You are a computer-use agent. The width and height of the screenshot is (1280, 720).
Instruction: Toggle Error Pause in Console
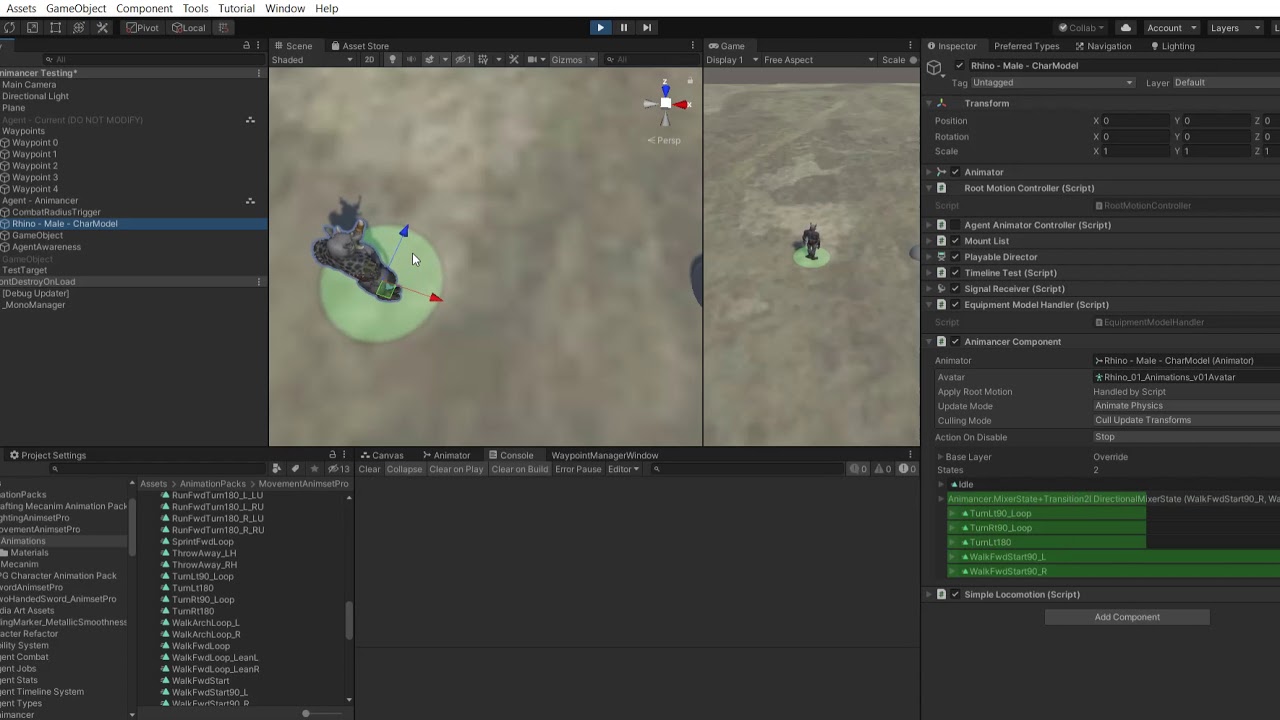(x=578, y=469)
